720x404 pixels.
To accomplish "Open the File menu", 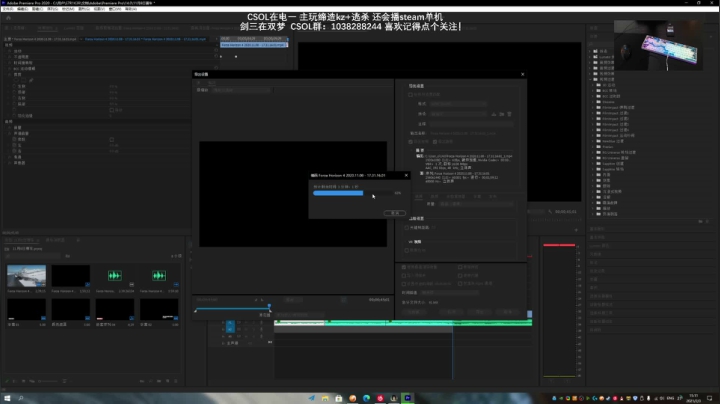I will (8, 9).
